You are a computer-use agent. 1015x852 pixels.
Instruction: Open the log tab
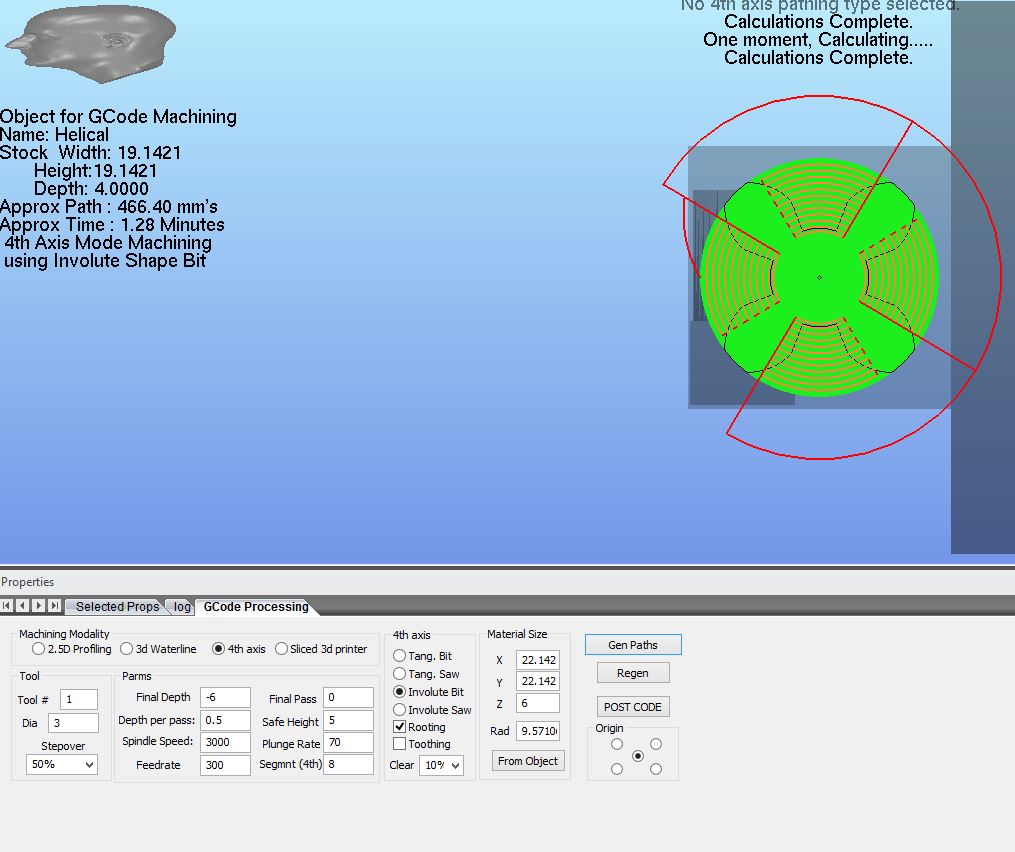pos(182,607)
